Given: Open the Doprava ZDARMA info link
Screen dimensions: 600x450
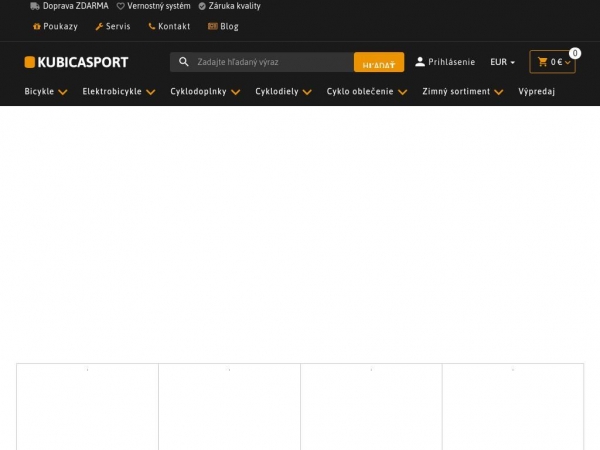Looking at the screenshot, I should coord(76,6).
